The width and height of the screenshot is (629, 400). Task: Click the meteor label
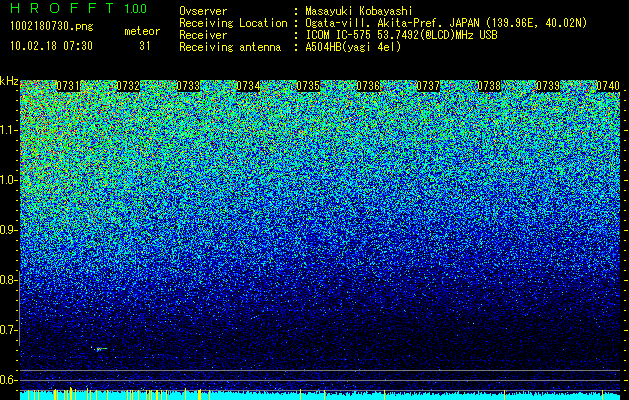click(x=142, y=31)
